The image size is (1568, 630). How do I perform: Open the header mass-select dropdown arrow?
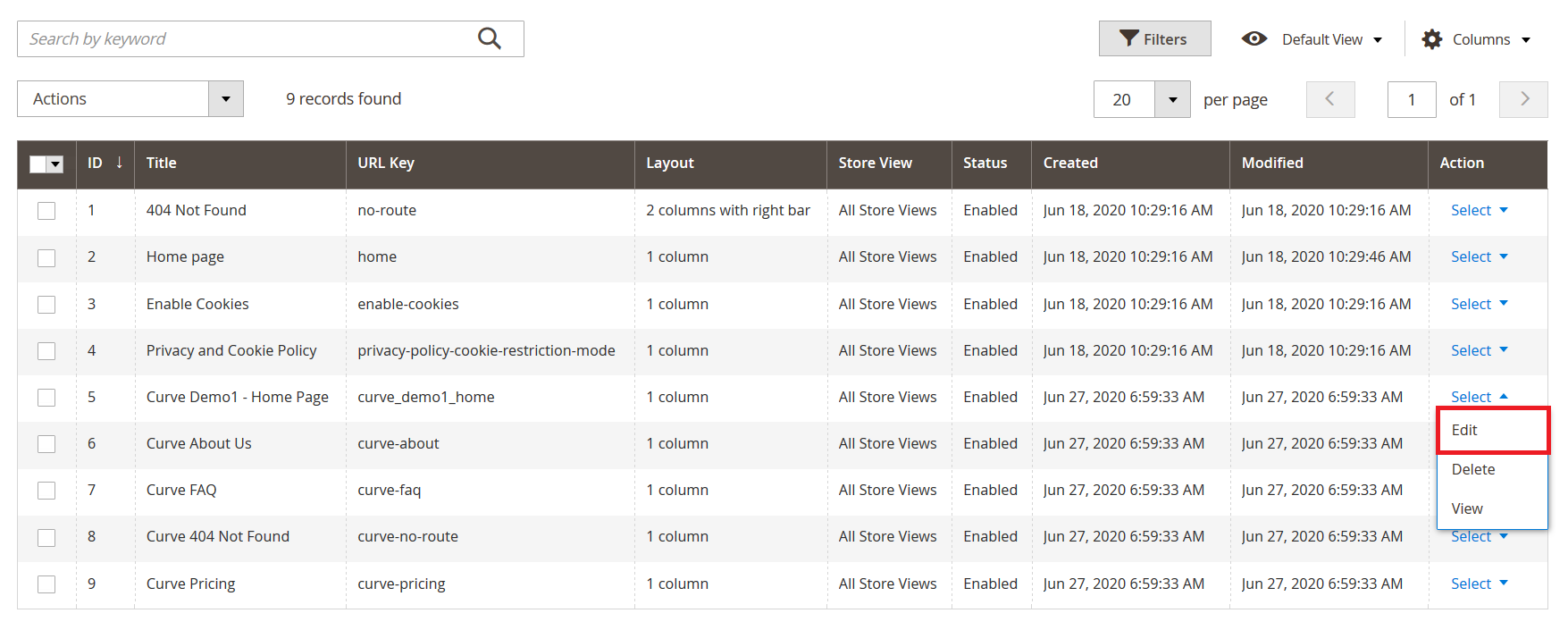tap(55, 164)
